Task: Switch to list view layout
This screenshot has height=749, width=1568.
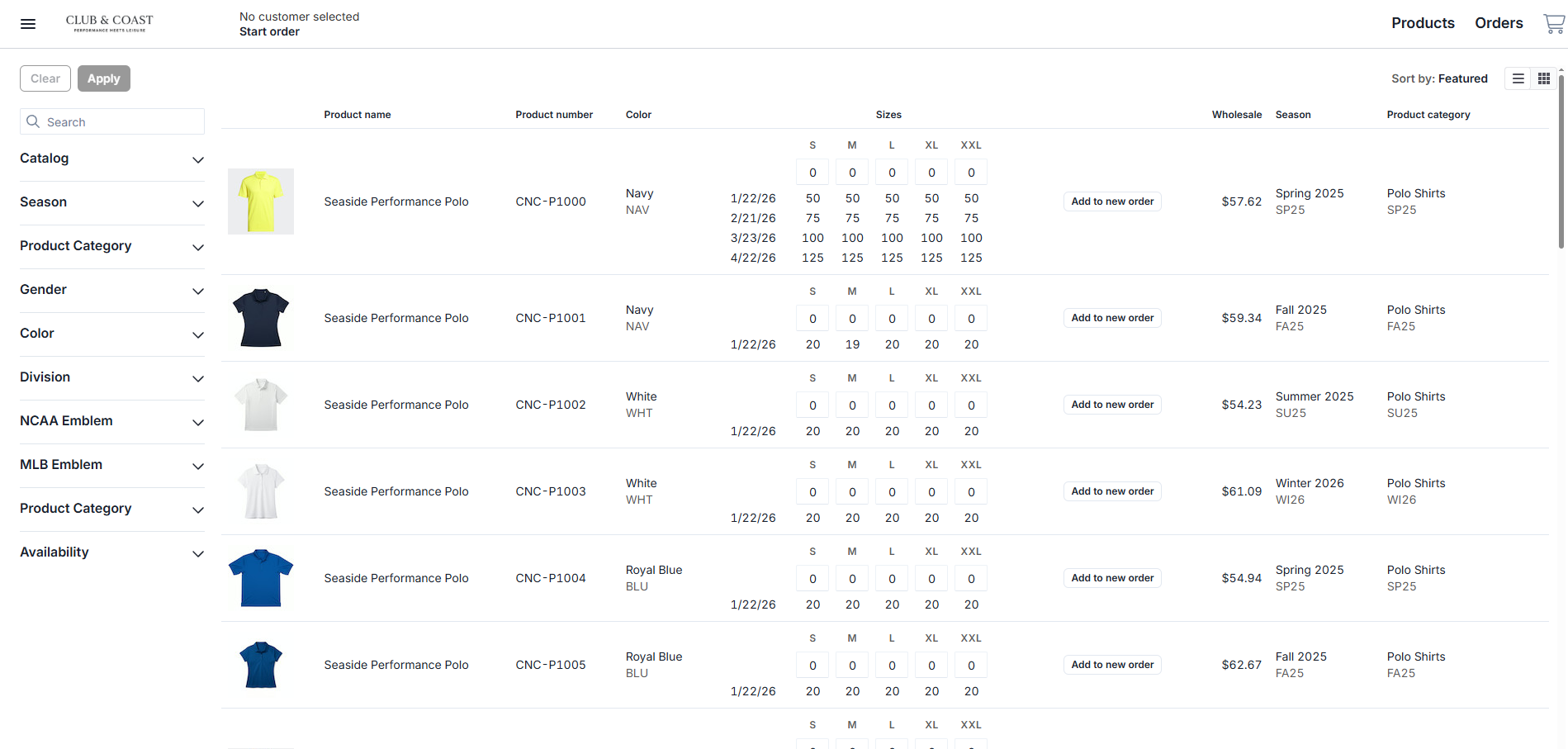Action: click(x=1518, y=78)
